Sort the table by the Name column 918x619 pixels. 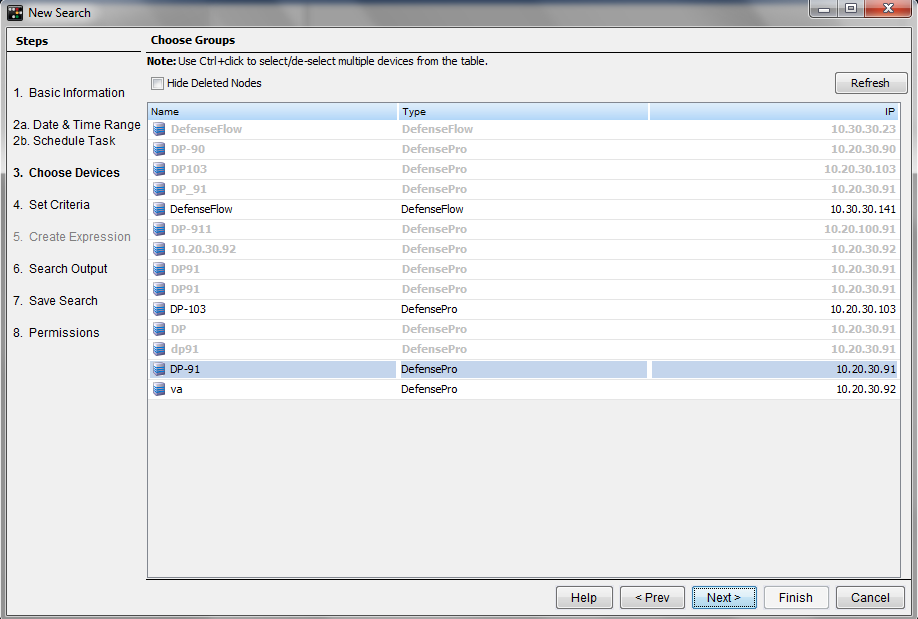pos(272,112)
